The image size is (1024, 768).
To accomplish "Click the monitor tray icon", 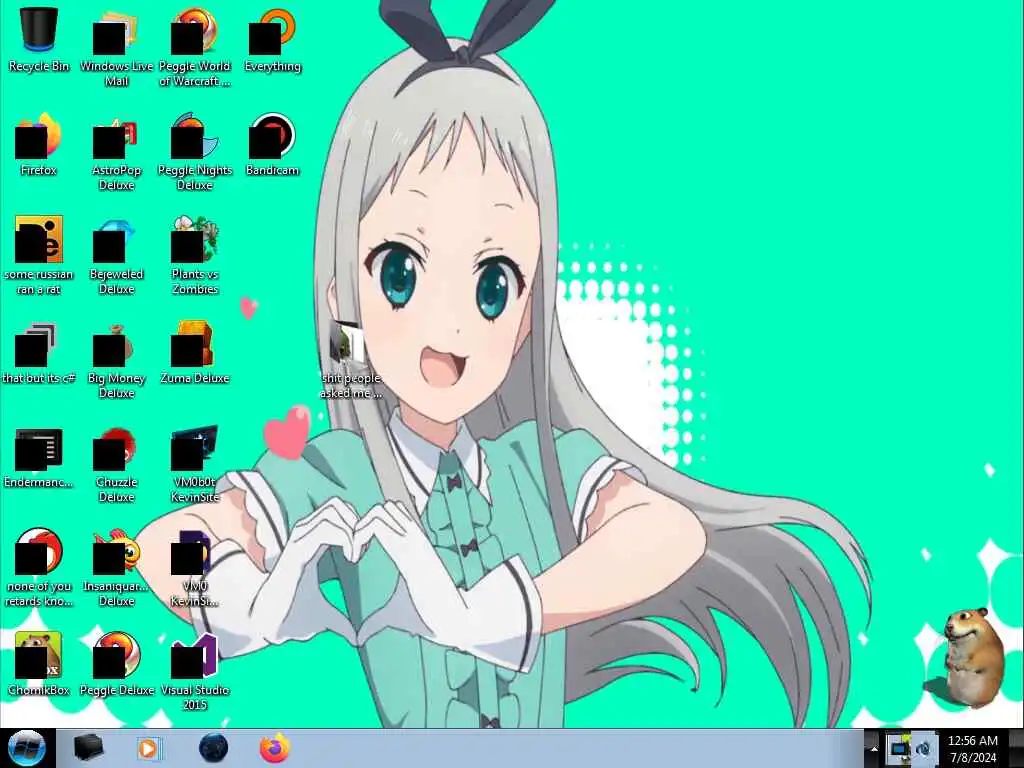I will tap(899, 748).
